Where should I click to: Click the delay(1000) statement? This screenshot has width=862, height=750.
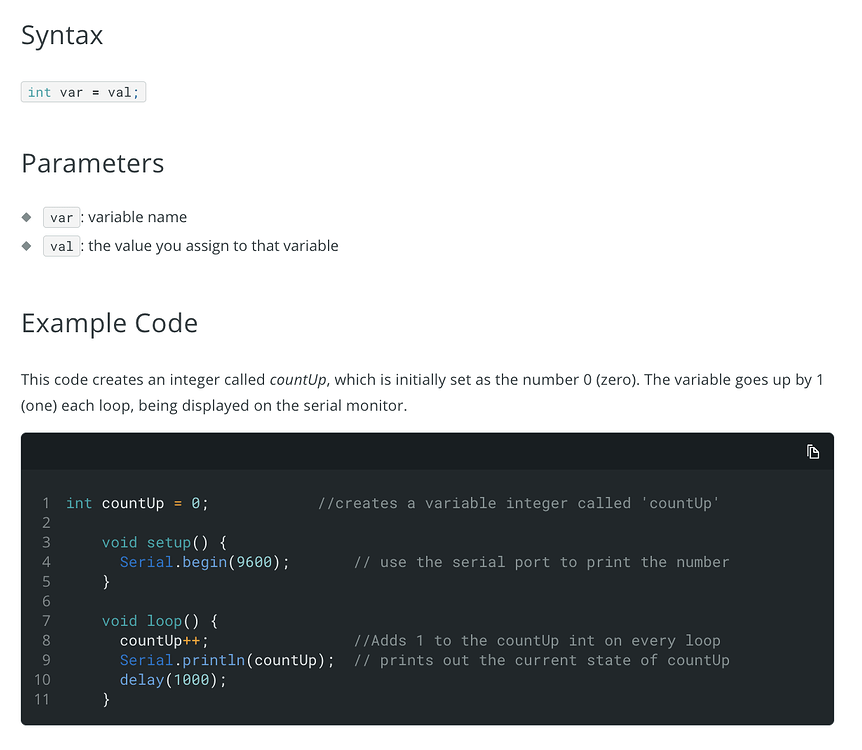(x=173, y=680)
